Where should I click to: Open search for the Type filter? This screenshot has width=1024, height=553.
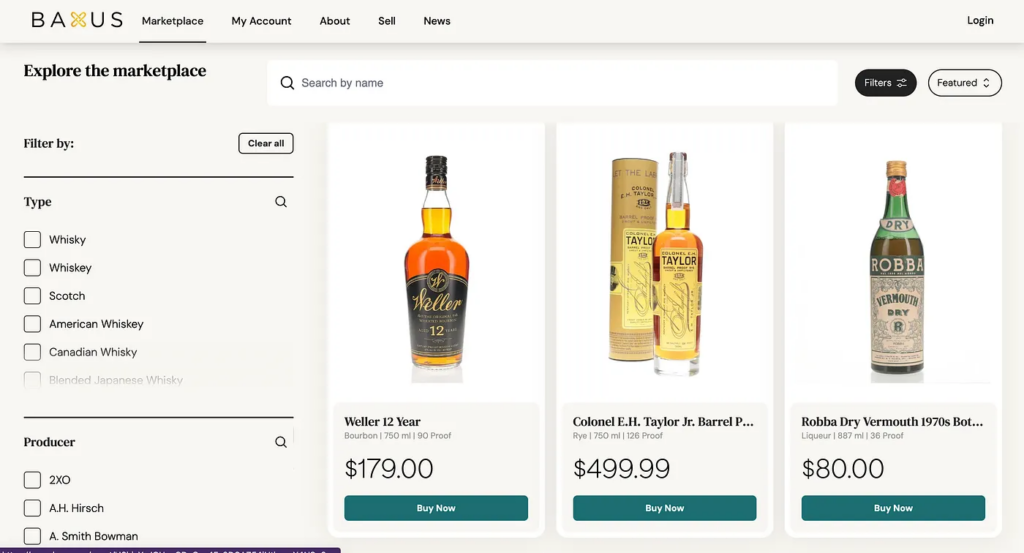click(x=281, y=202)
